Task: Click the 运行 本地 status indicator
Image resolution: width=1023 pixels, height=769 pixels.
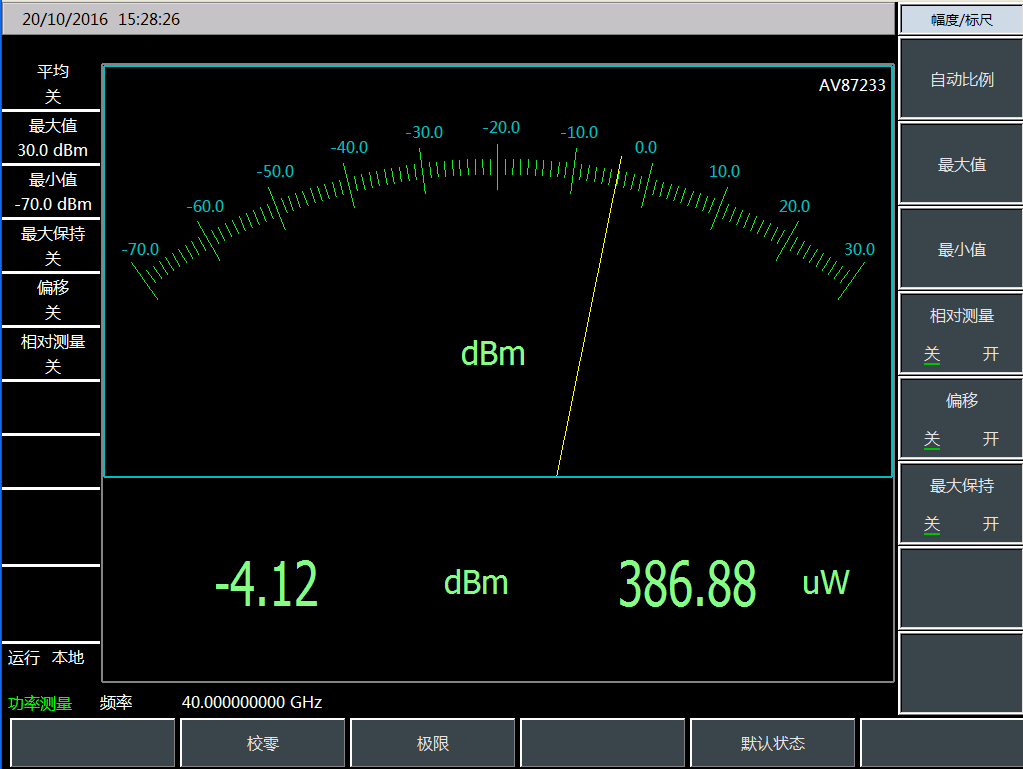Action: [x=47, y=658]
